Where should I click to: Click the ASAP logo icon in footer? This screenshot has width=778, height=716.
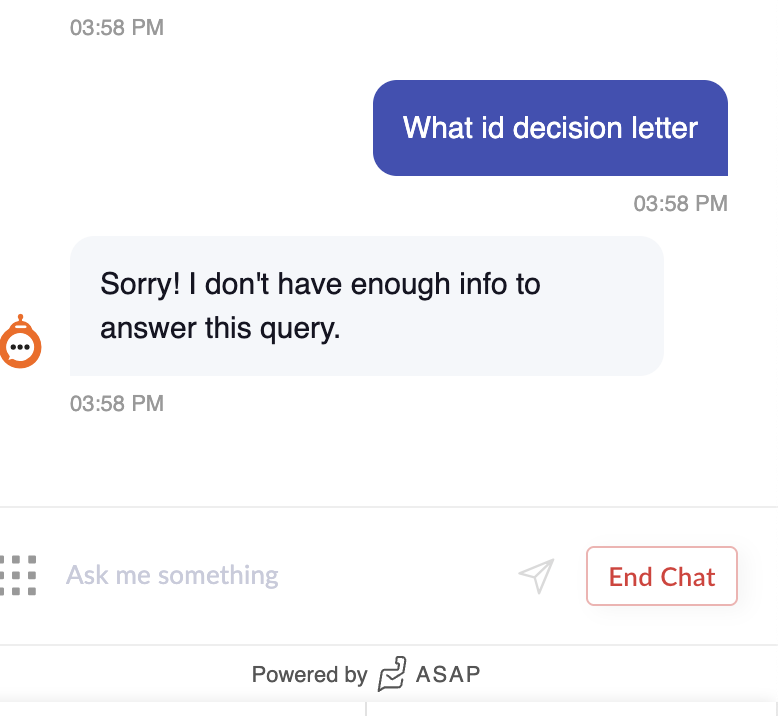392,674
